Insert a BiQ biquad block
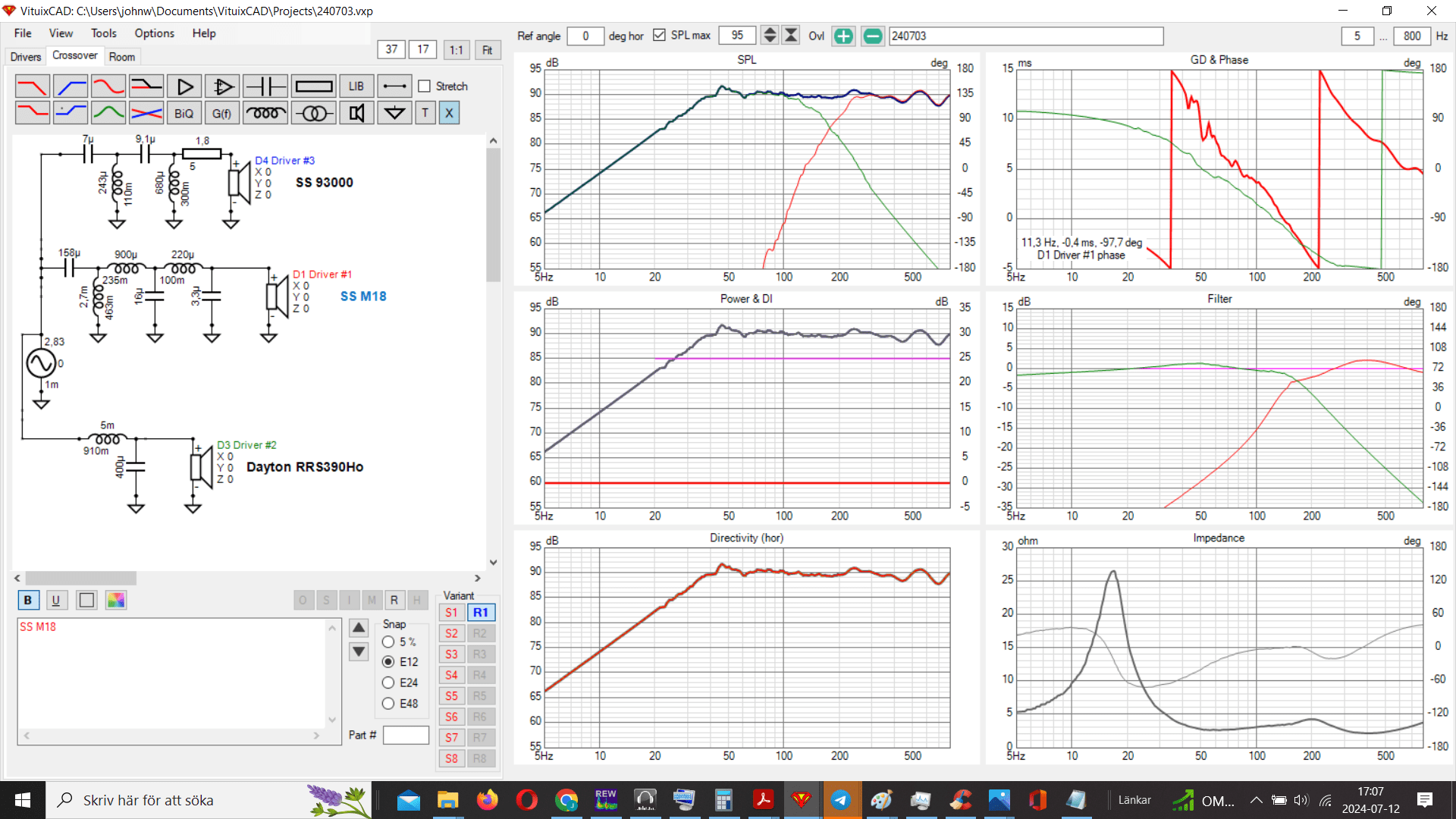The width and height of the screenshot is (1456, 819). (x=184, y=113)
